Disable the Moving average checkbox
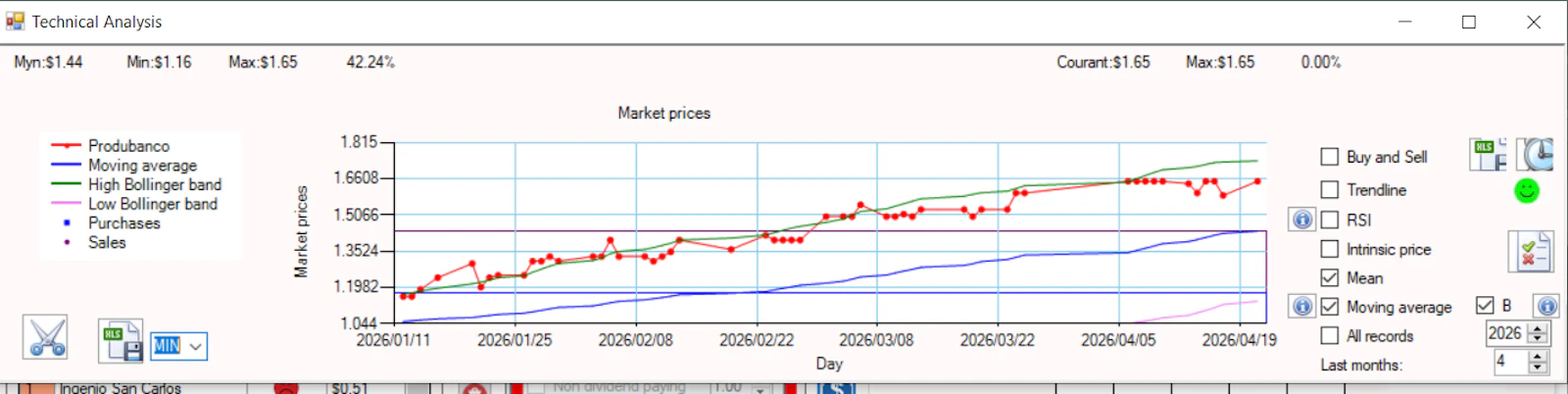 [x=1329, y=307]
